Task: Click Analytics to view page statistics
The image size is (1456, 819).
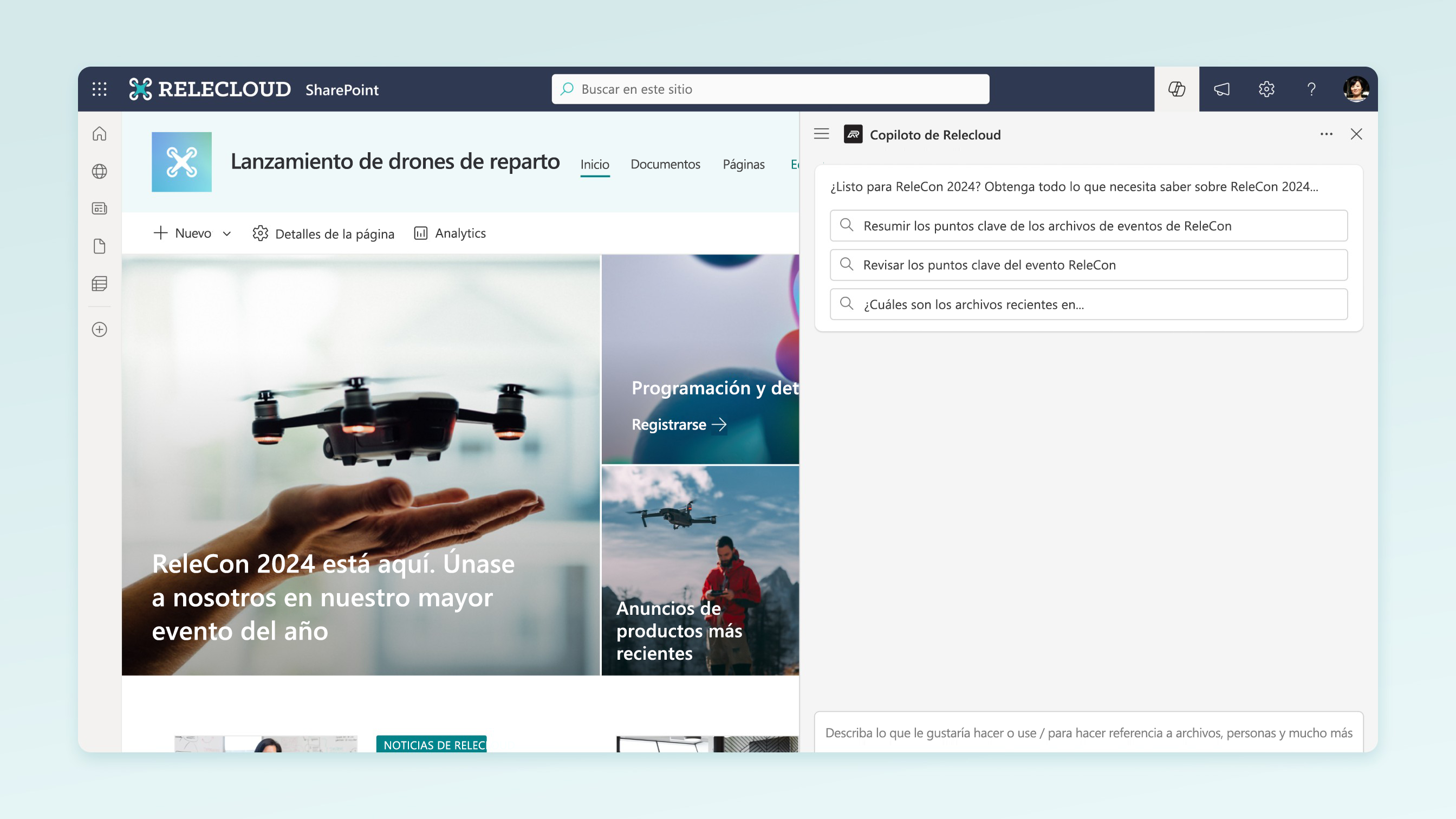Action: [449, 232]
